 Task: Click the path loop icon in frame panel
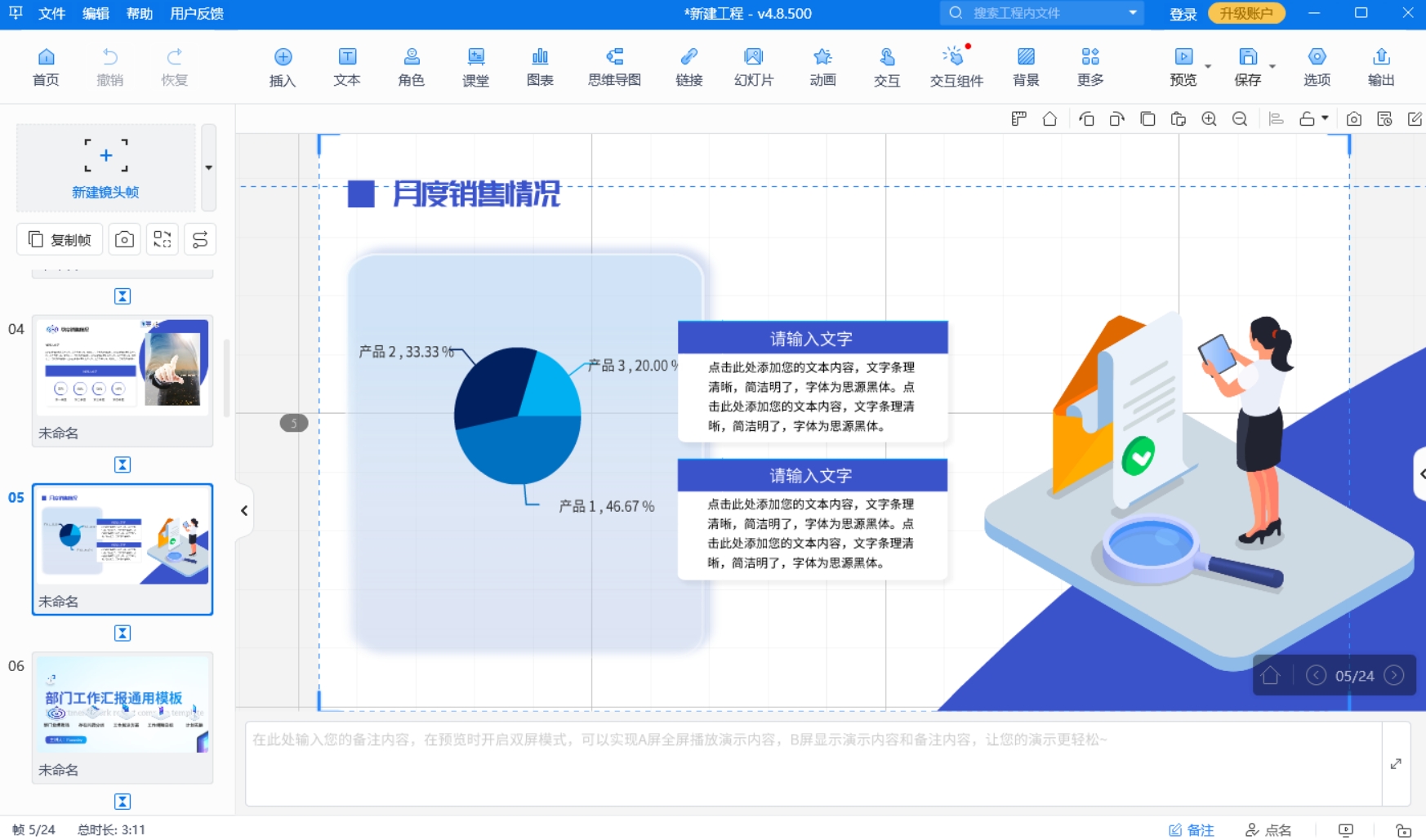pyautogui.click(x=200, y=239)
